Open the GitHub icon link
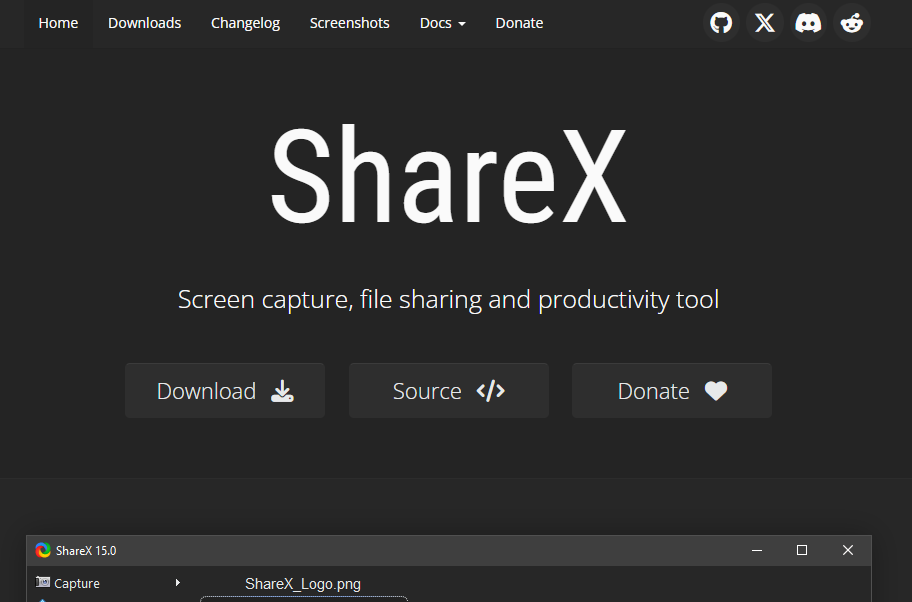Viewport: 912px width, 602px height. coord(721,23)
